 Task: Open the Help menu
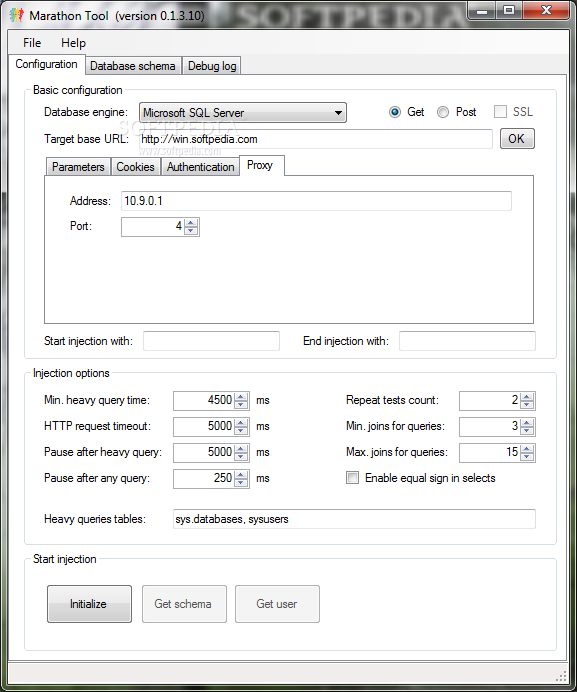tap(73, 43)
